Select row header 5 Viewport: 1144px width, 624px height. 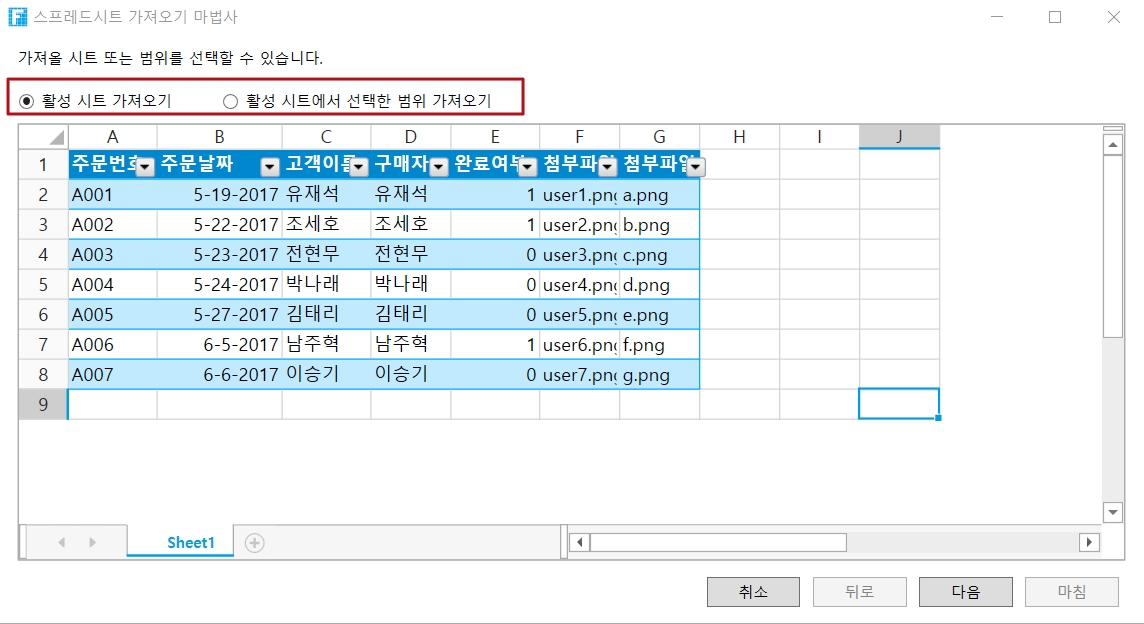pos(43,284)
